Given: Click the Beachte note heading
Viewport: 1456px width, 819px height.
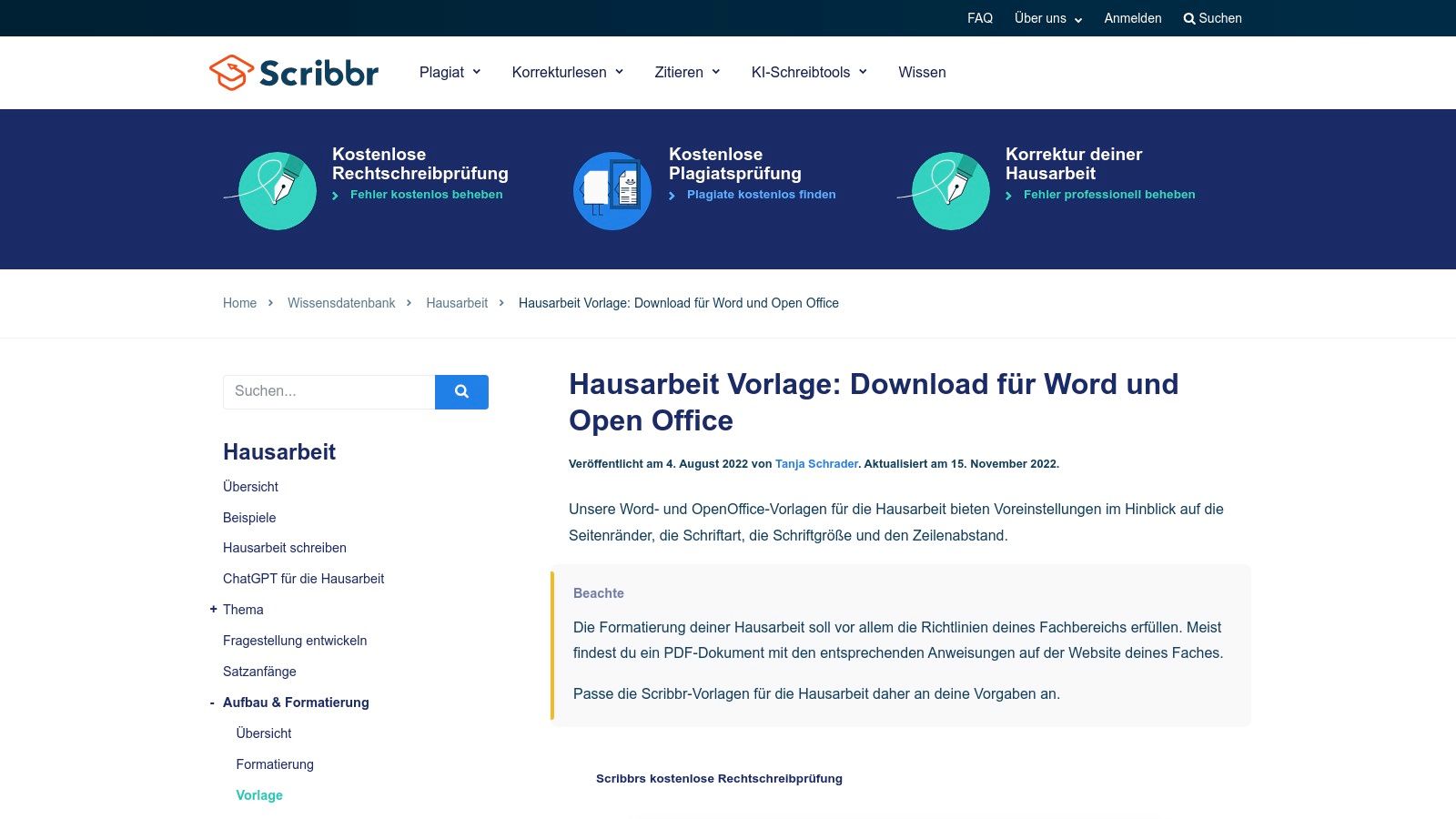Looking at the screenshot, I should click(x=599, y=593).
